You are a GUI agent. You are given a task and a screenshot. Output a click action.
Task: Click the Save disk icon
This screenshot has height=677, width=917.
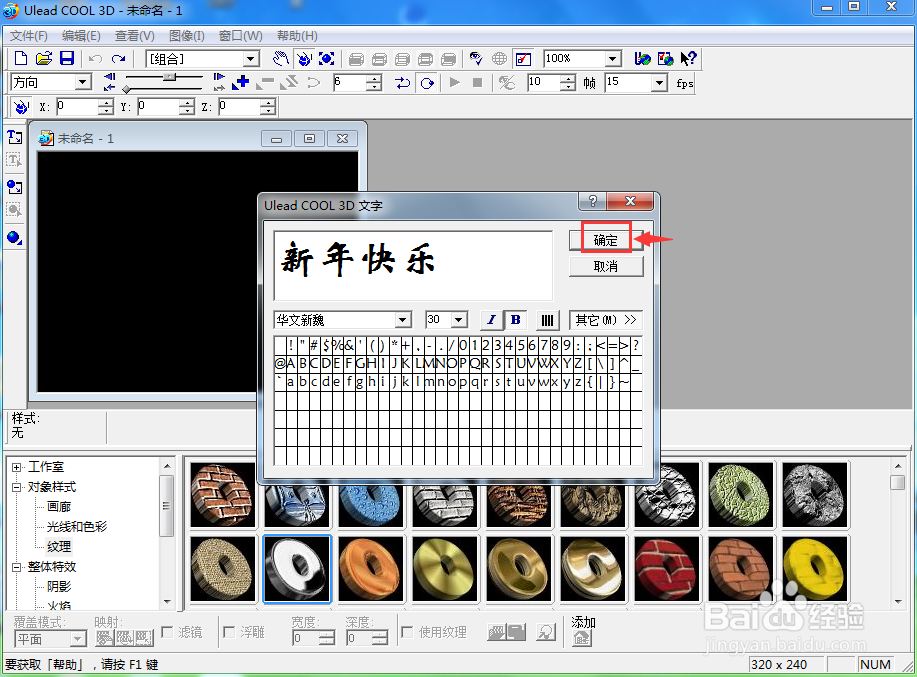(67, 58)
